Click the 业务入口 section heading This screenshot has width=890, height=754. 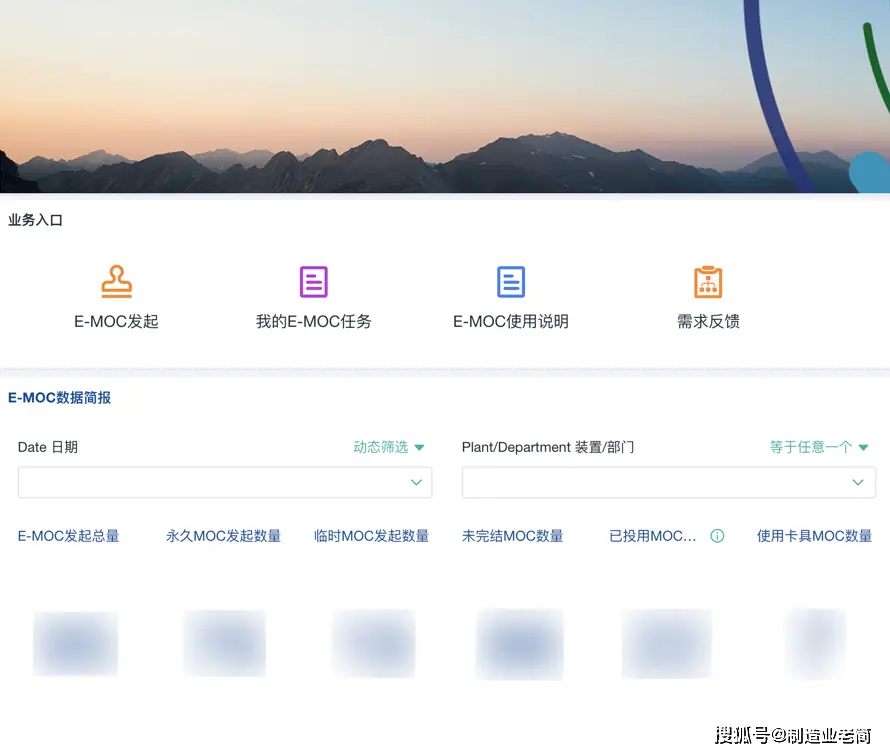tap(36, 220)
